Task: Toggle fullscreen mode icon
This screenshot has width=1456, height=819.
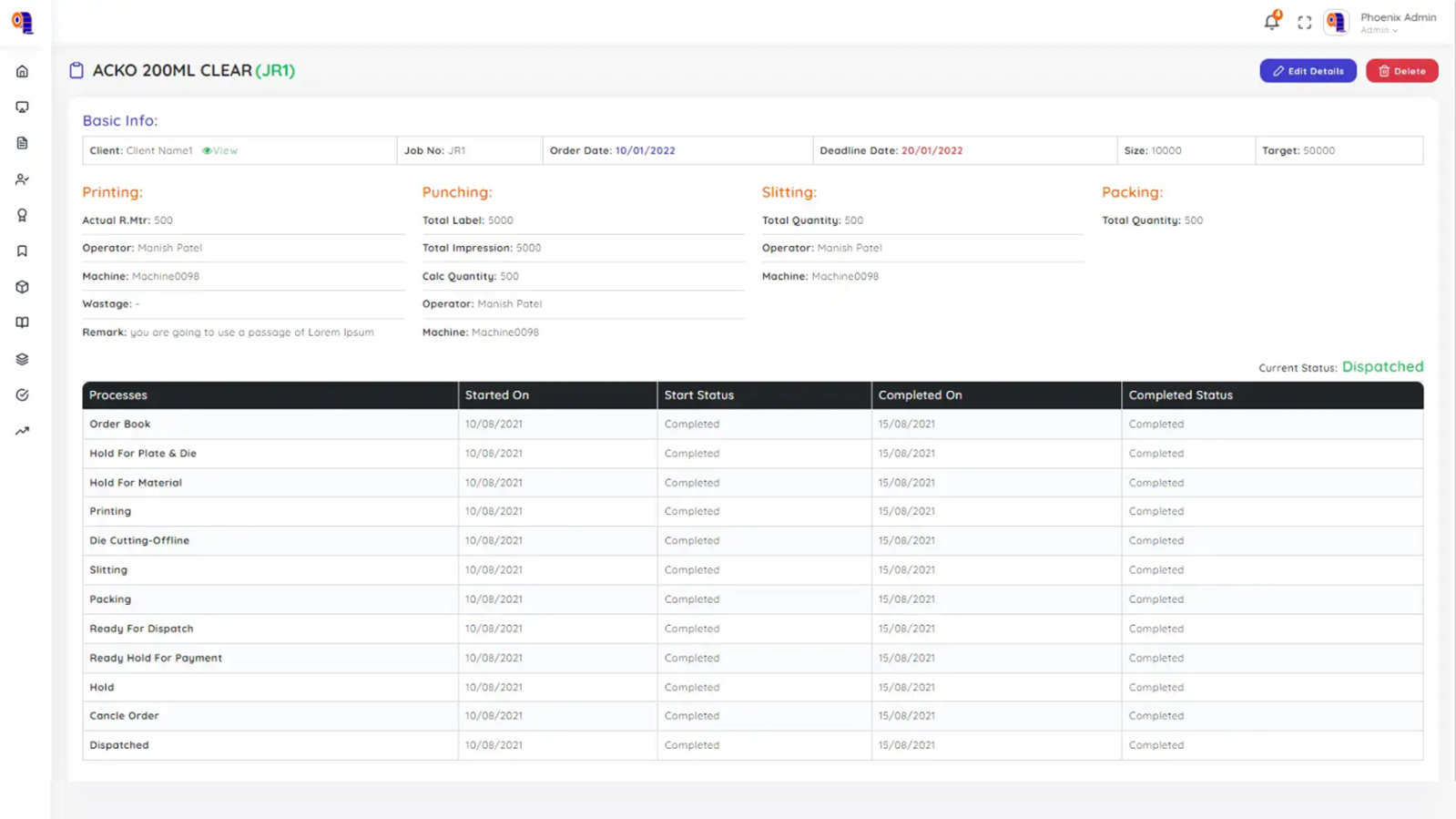Action: [1304, 23]
